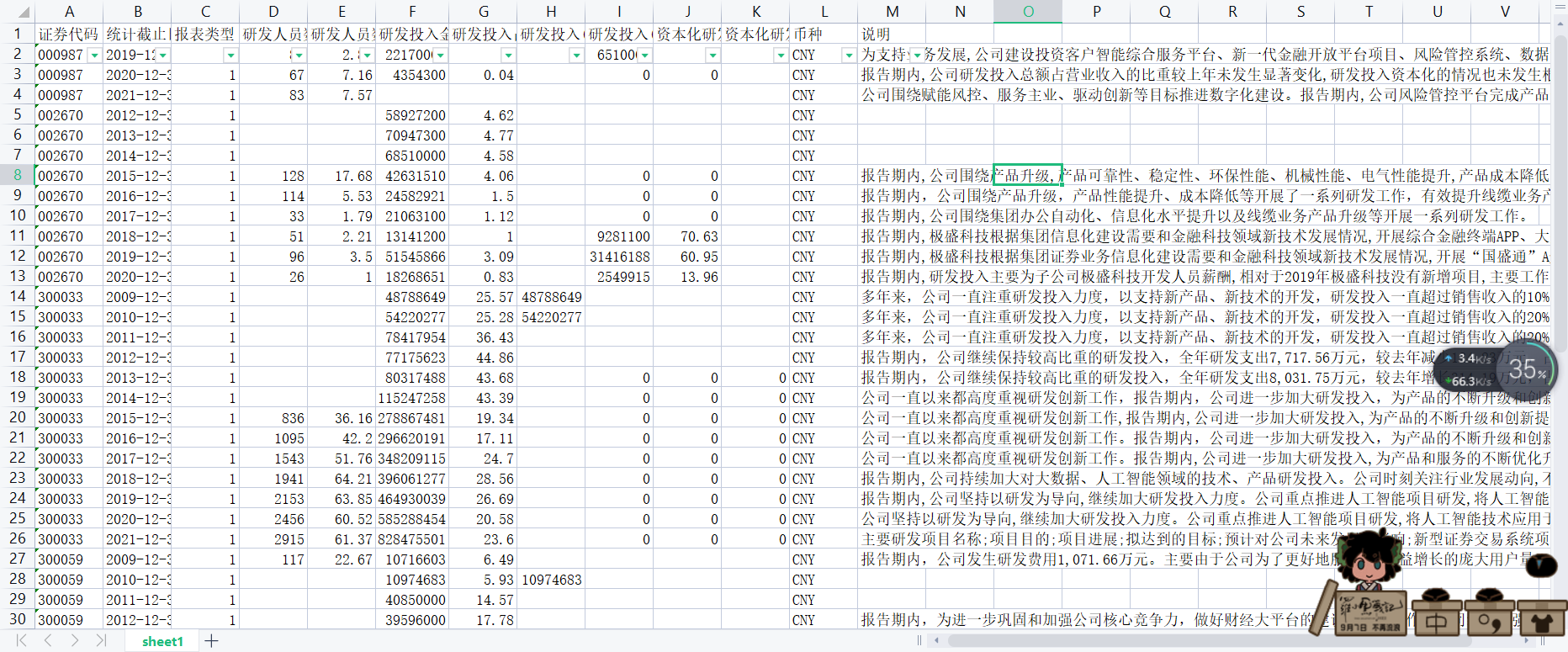Click the horizontal scrollbar thumb
The width and height of the screenshot is (1568, 652).
1209,641
